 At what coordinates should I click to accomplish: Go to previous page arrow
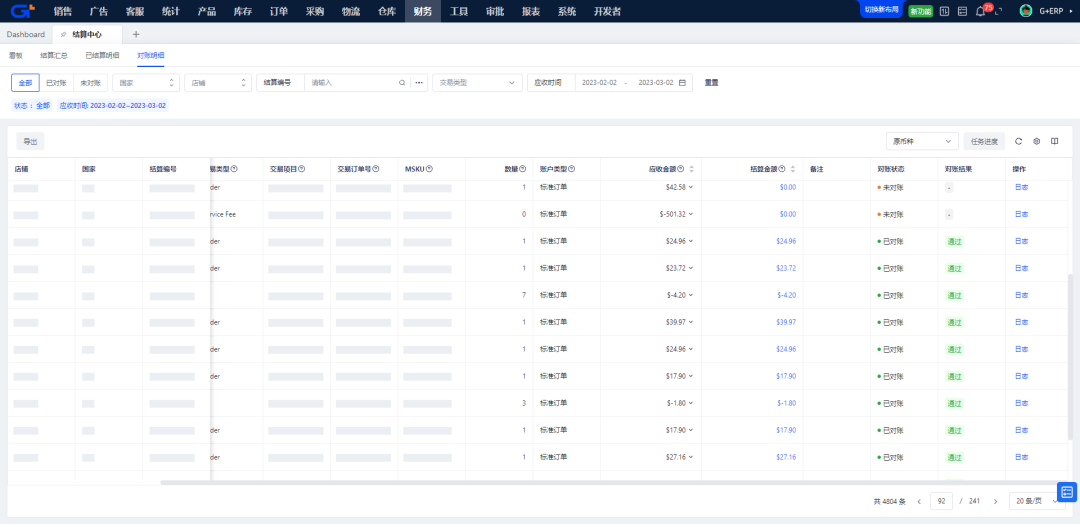[919, 501]
